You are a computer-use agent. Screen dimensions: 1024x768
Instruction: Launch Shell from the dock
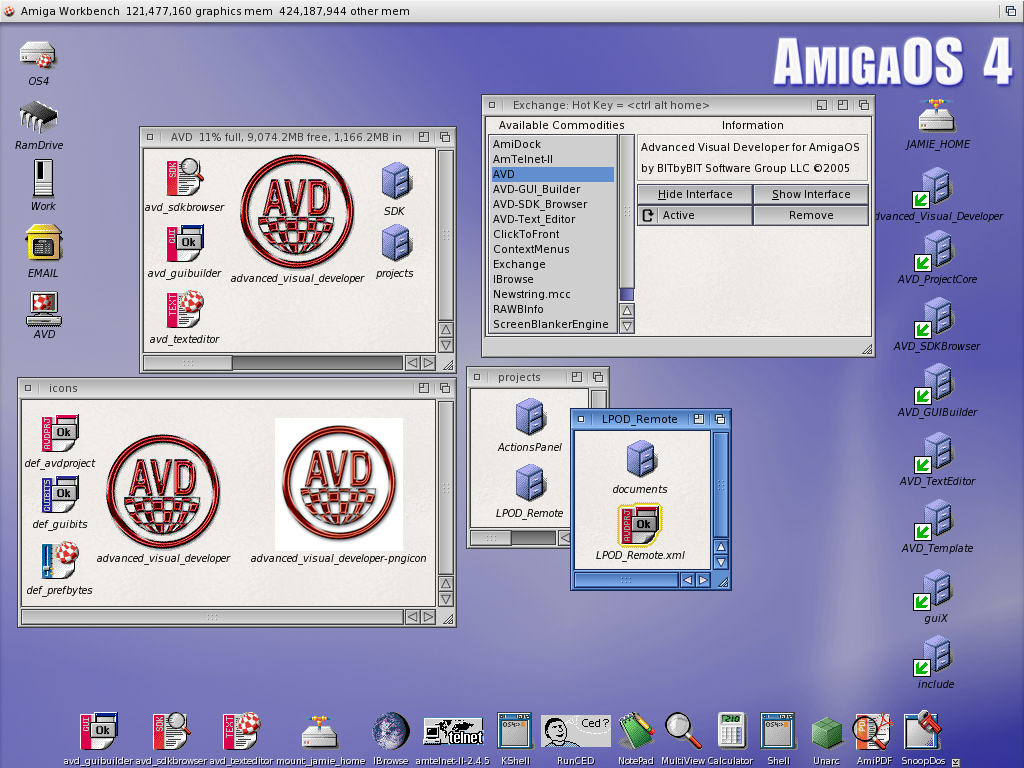(x=778, y=731)
